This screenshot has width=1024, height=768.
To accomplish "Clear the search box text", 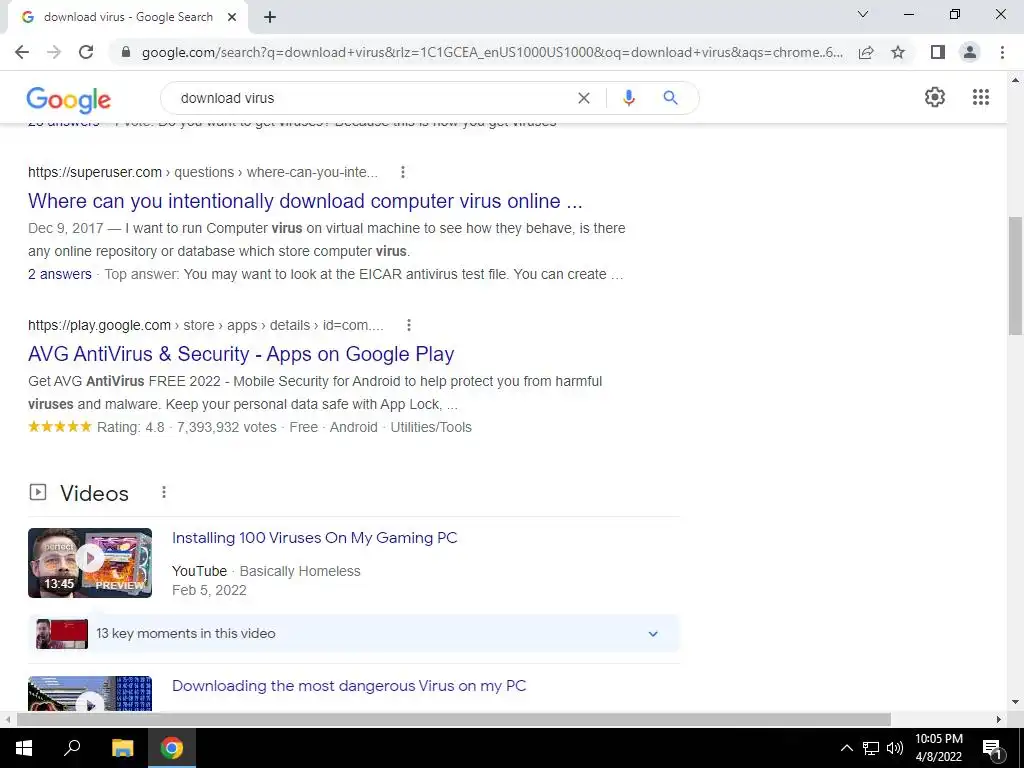I will [584, 98].
